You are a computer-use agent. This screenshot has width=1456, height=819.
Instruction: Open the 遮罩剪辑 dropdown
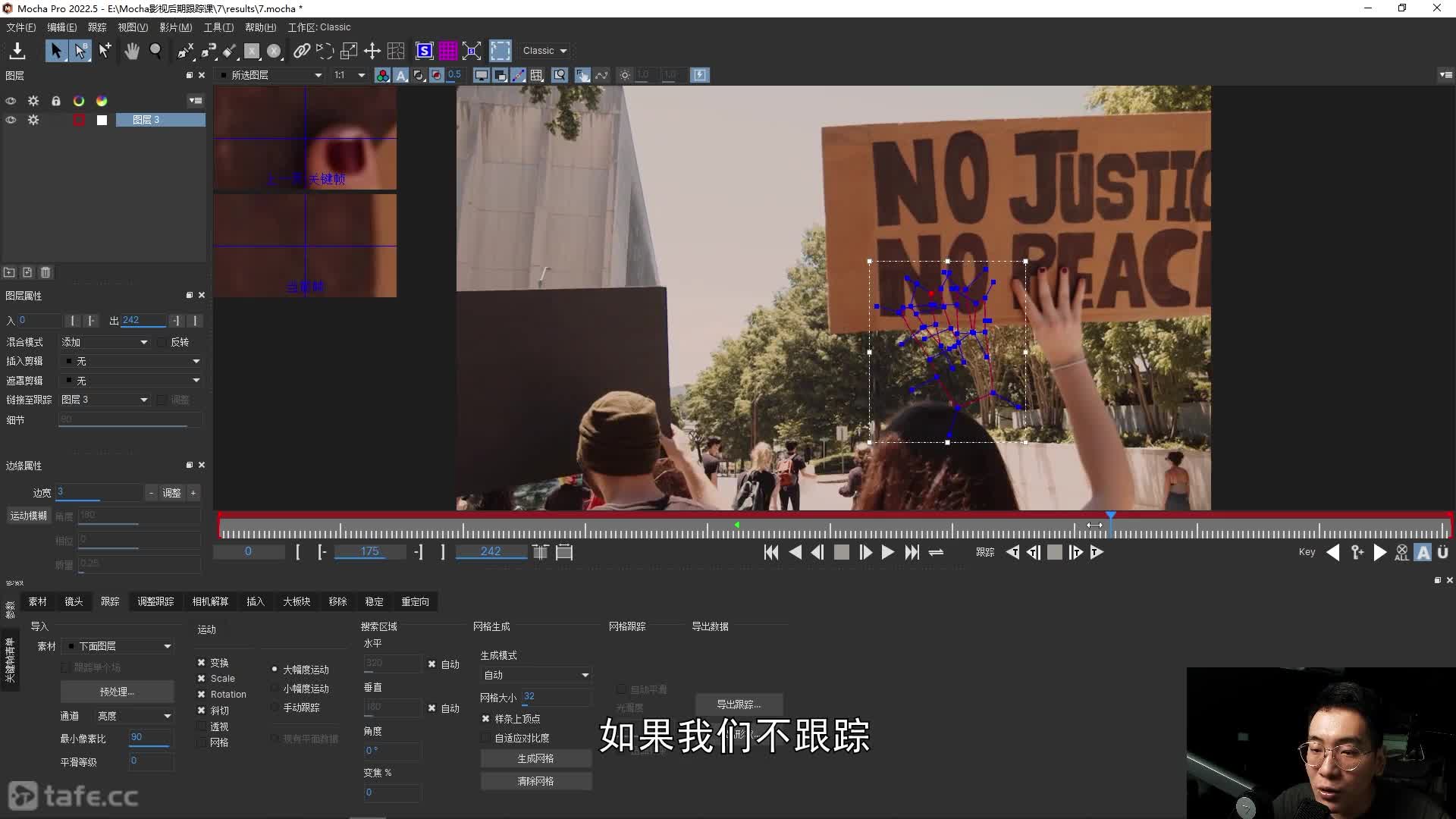click(132, 381)
